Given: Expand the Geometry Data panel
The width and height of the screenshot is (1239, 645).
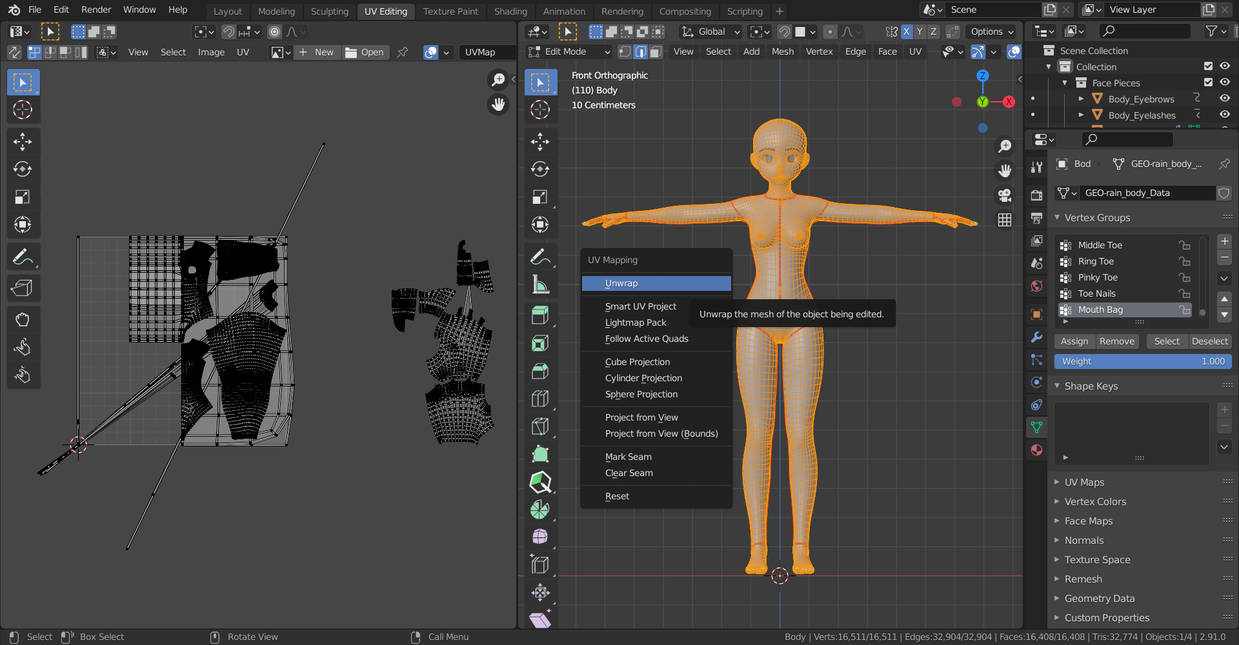Looking at the screenshot, I should (1099, 598).
